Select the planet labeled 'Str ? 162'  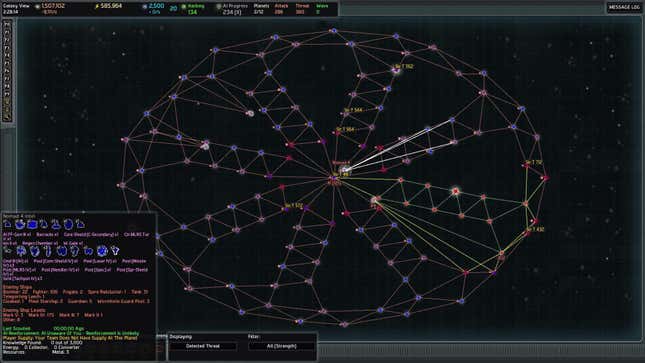(x=396, y=71)
